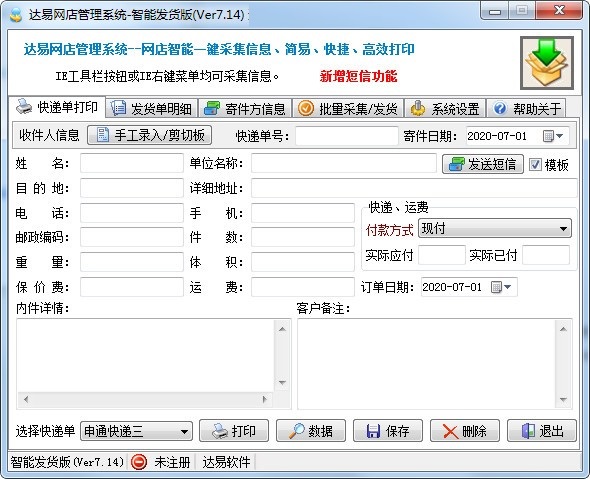This screenshot has height=479, width=590.
Task: Click the 客户备注 scroll down arrow
Action: click(x=563, y=400)
